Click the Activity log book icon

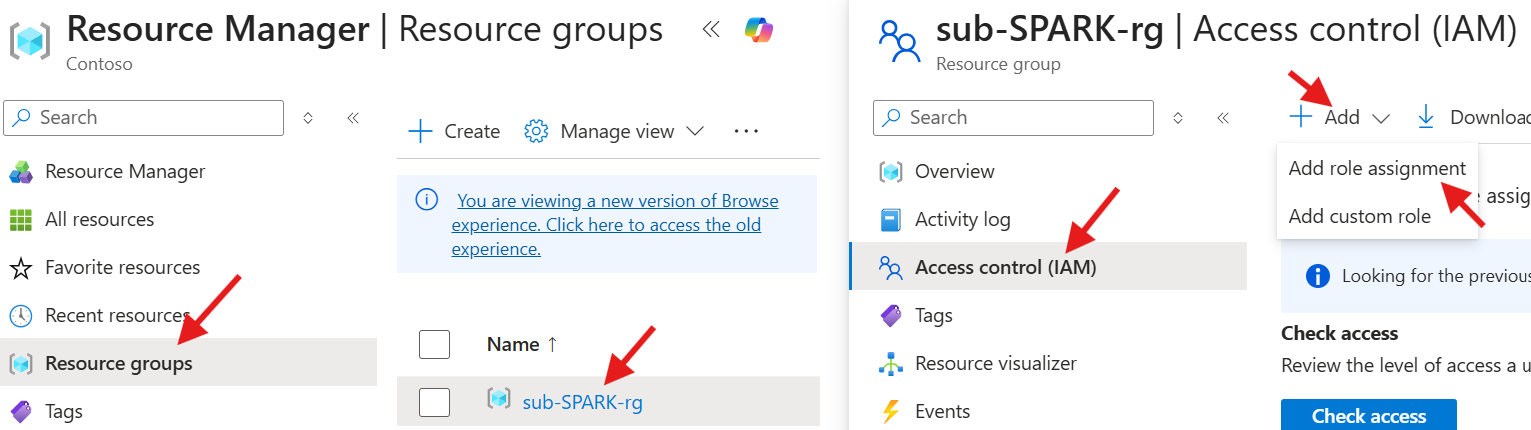(x=890, y=220)
